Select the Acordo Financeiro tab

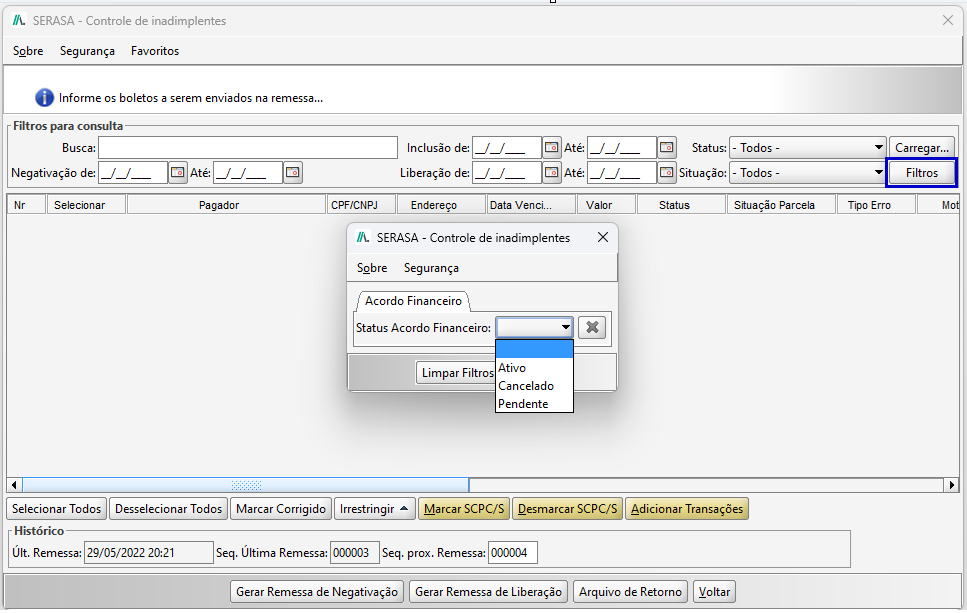(x=413, y=300)
